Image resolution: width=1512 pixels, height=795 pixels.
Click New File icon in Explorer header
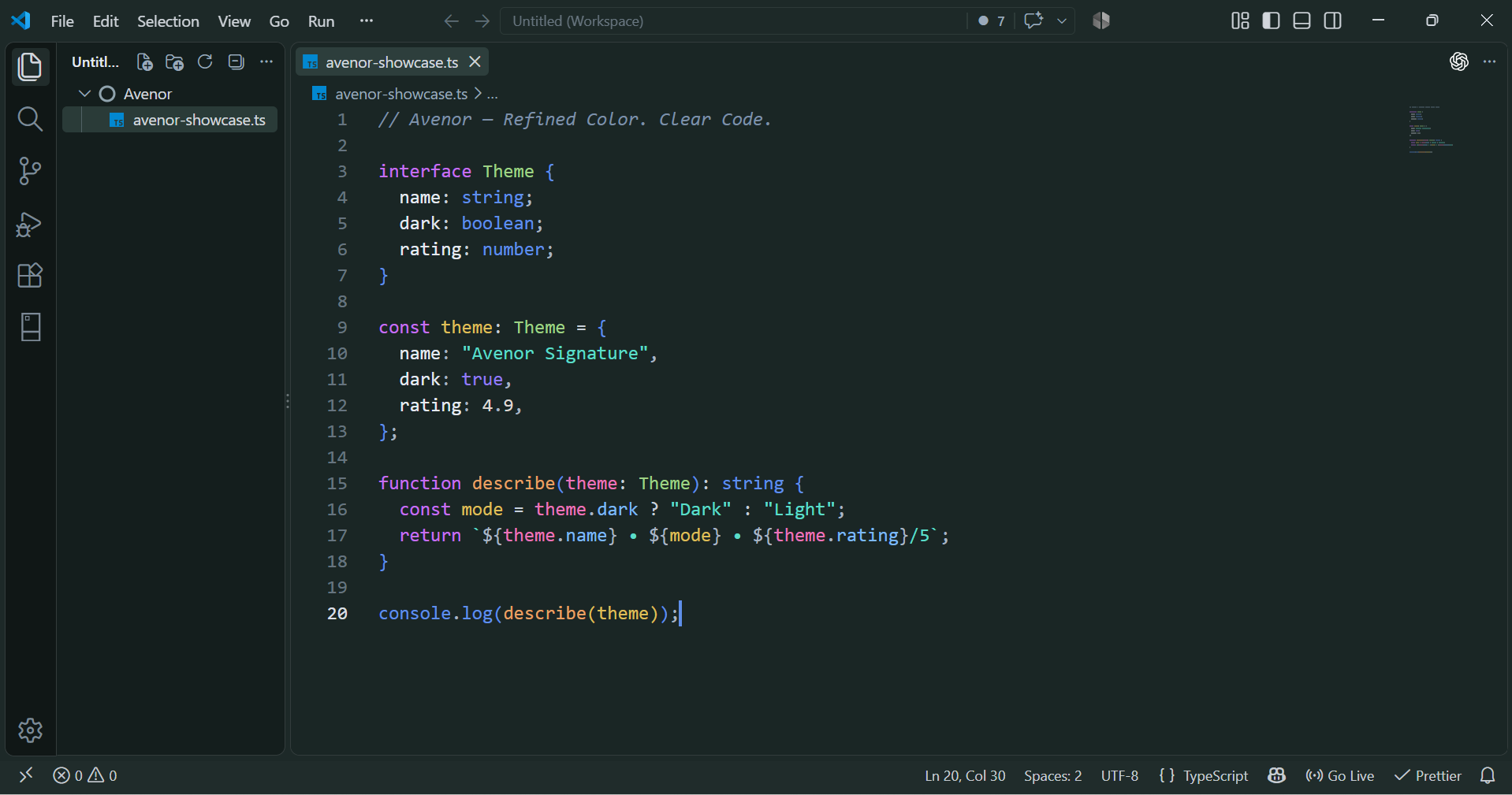[x=144, y=62]
